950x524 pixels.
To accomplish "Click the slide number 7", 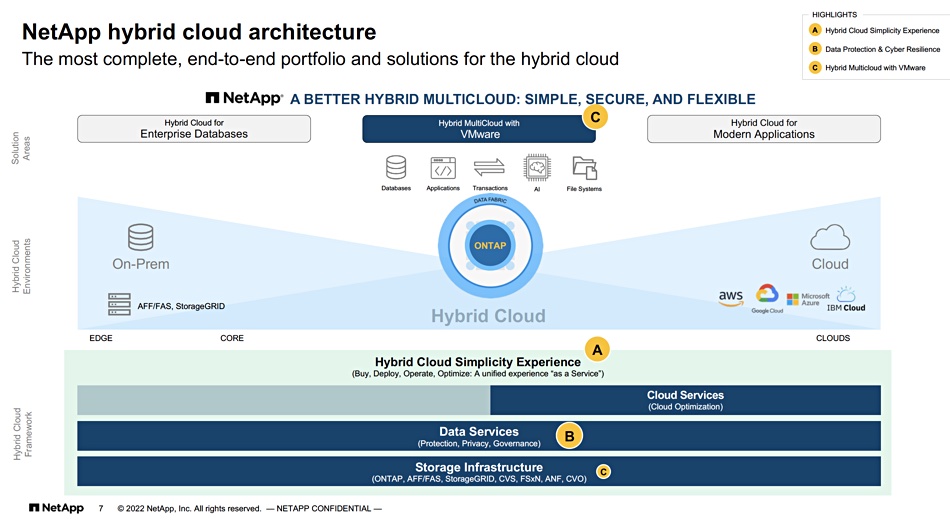I will click(x=101, y=508).
